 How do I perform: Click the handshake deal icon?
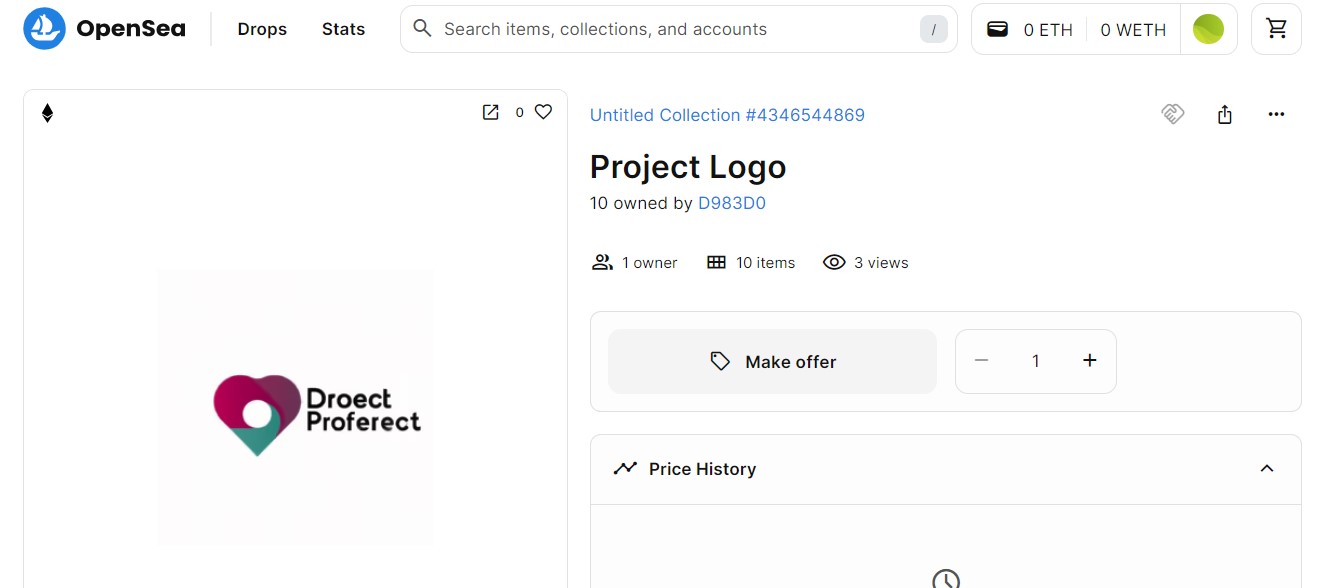[x=1173, y=114]
